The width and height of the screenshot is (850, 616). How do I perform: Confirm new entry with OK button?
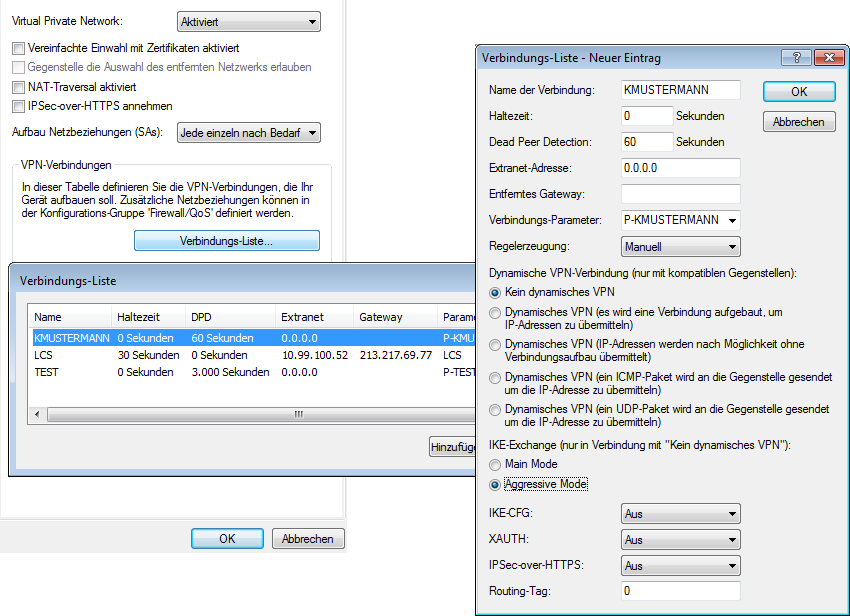click(799, 91)
